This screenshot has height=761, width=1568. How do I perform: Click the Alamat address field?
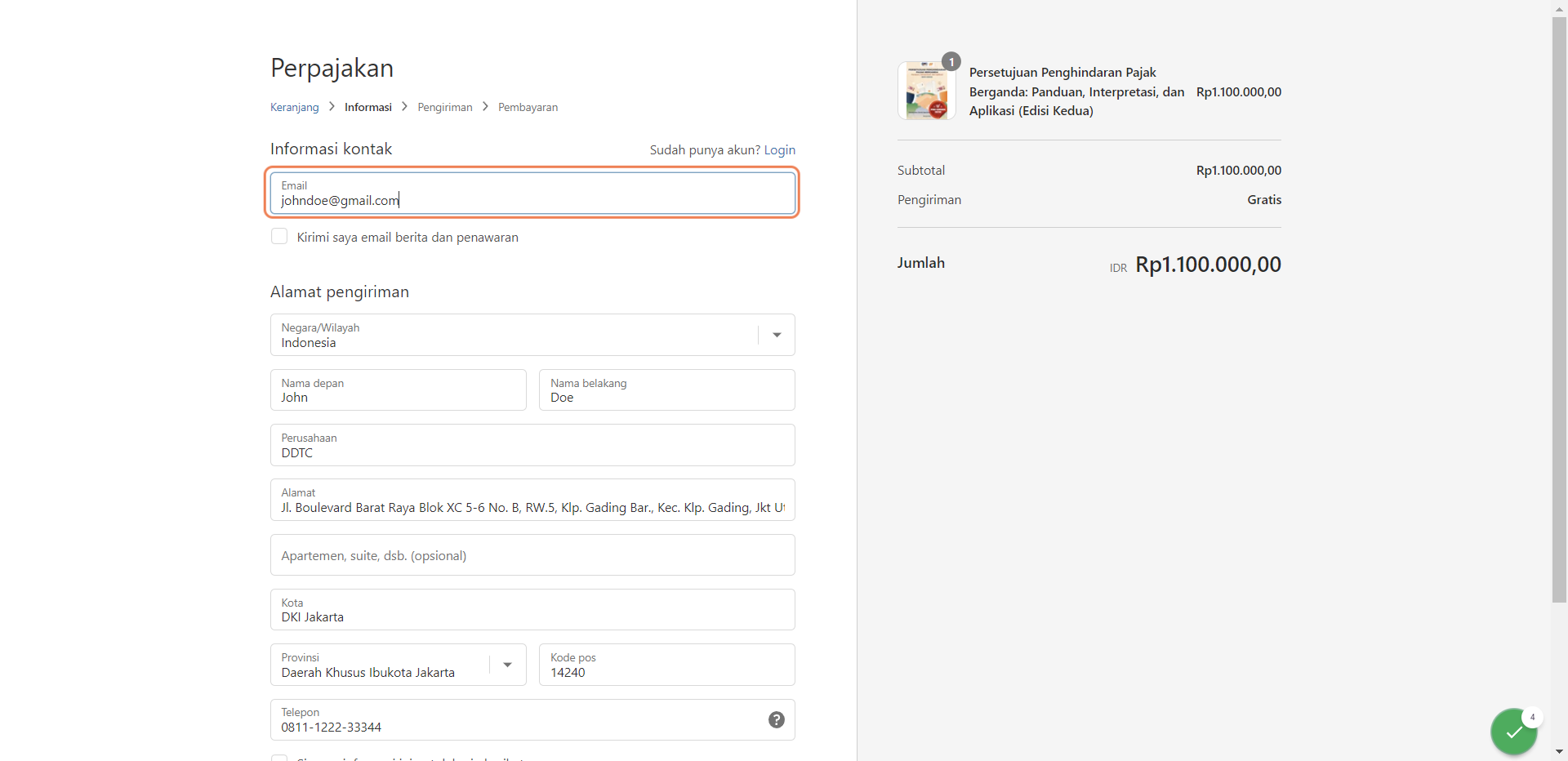tap(532, 500)
